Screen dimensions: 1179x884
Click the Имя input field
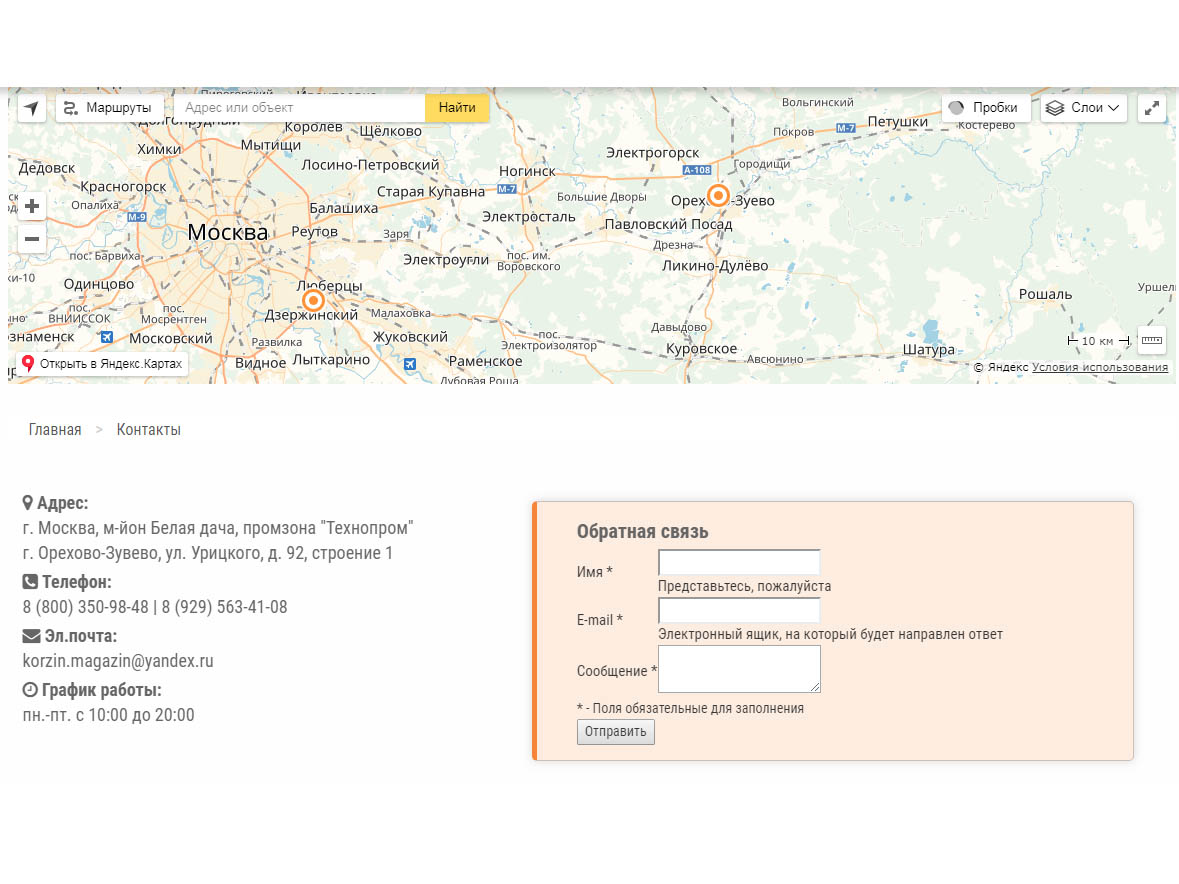pyautogui.click(x=739, y=562)
